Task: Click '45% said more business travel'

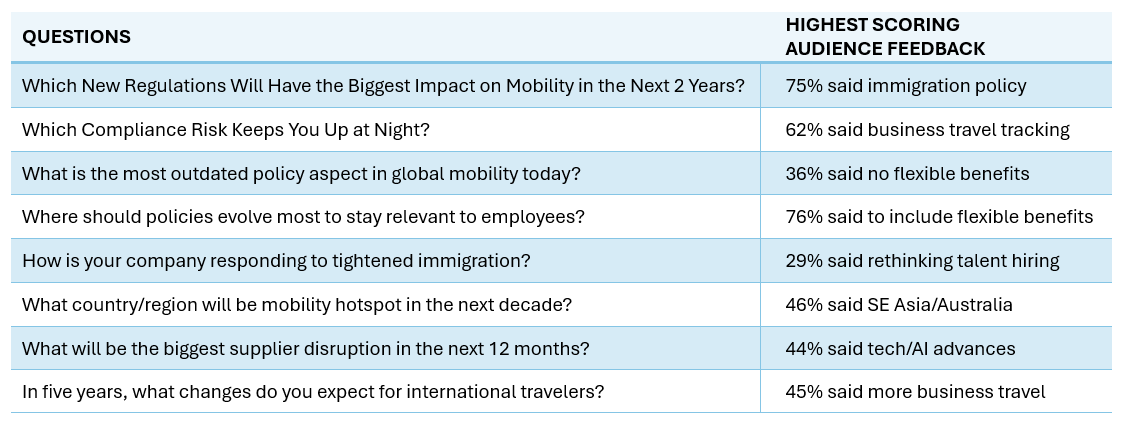Action: (x=916, y=392)
